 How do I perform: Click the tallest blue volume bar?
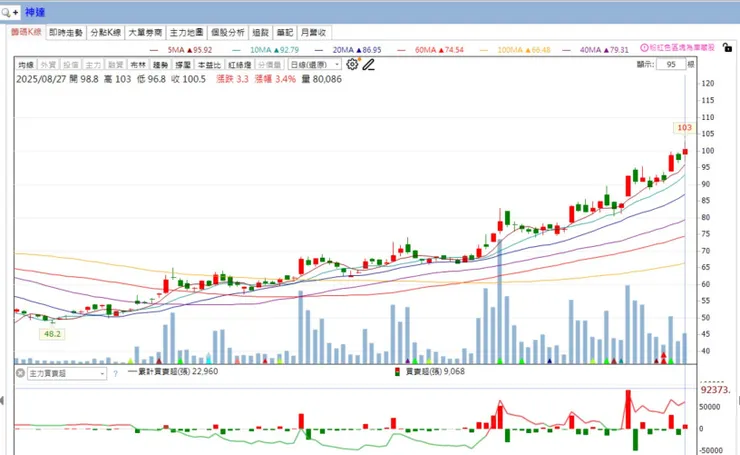click(x=500, y=301)
